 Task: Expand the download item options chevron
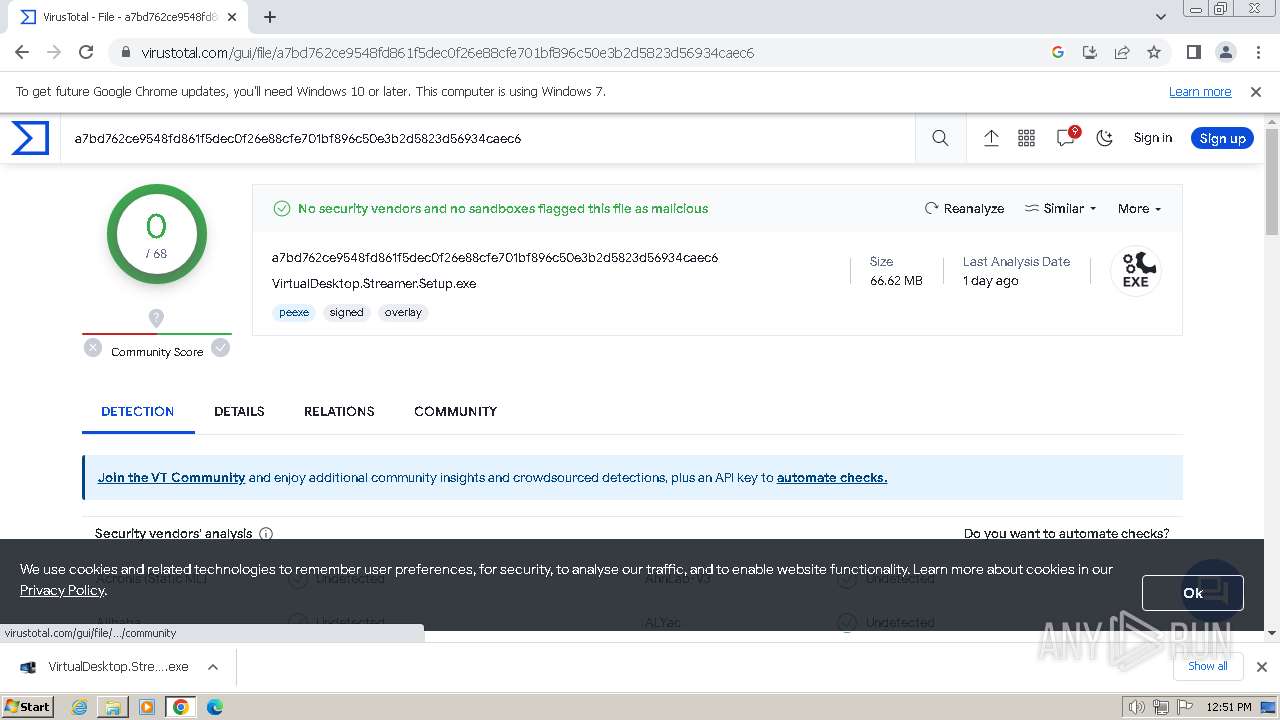213,667
